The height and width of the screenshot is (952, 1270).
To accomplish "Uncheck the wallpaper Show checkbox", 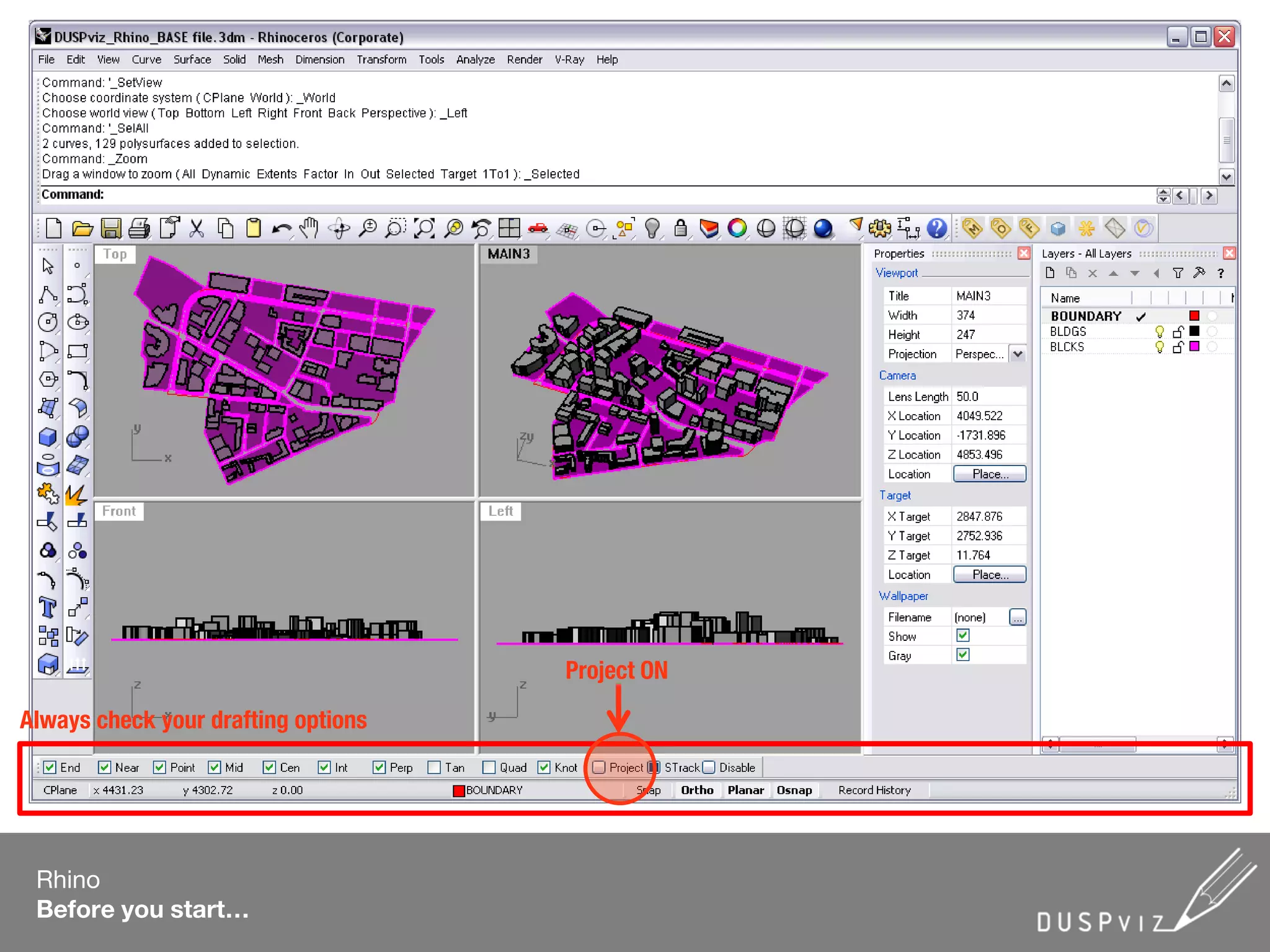I will [963, 635].
